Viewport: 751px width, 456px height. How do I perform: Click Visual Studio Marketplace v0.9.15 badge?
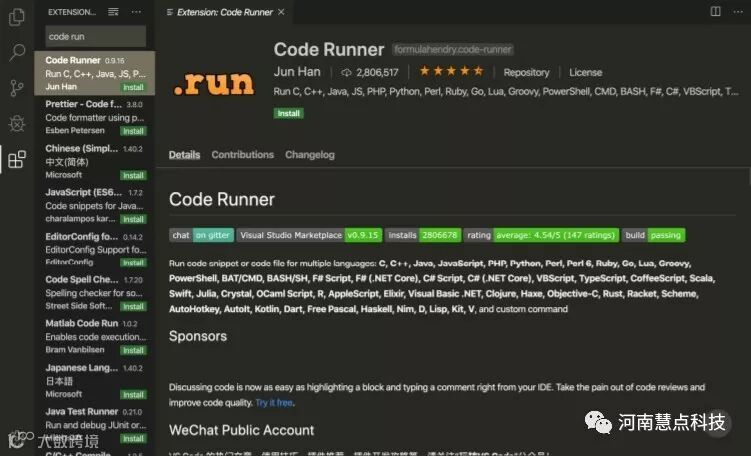pos(309,235)
